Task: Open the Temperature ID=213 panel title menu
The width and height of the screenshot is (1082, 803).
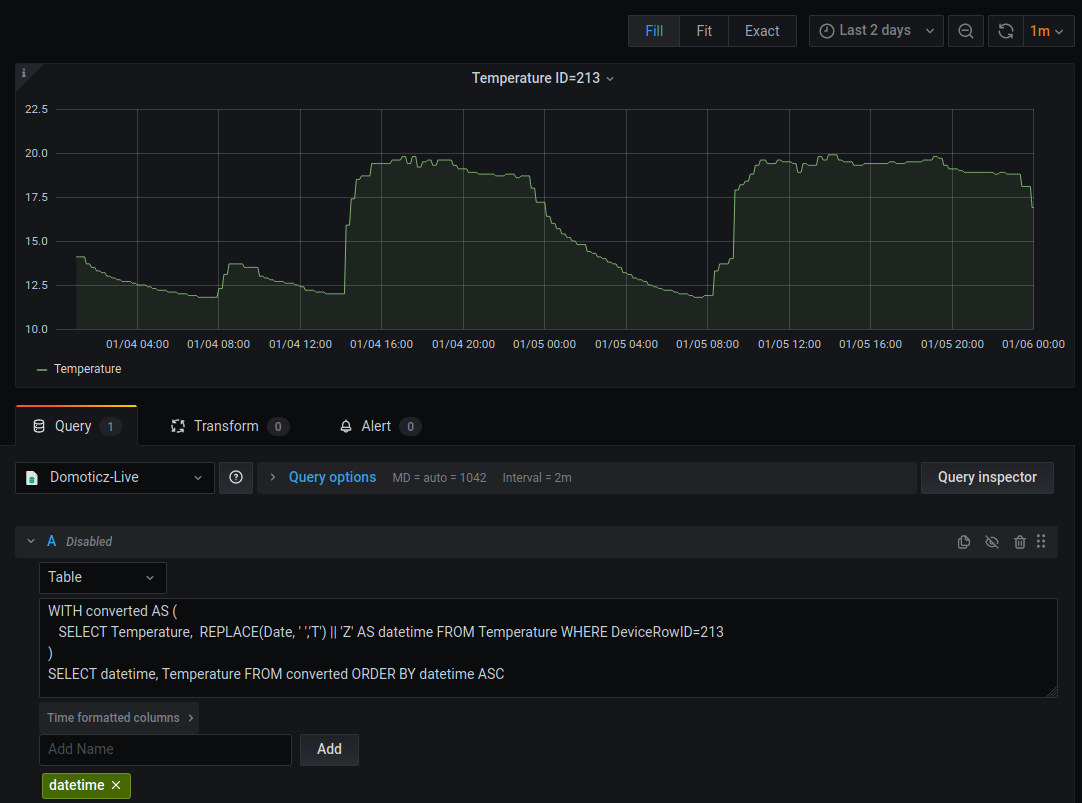Action: pos(542,78)
